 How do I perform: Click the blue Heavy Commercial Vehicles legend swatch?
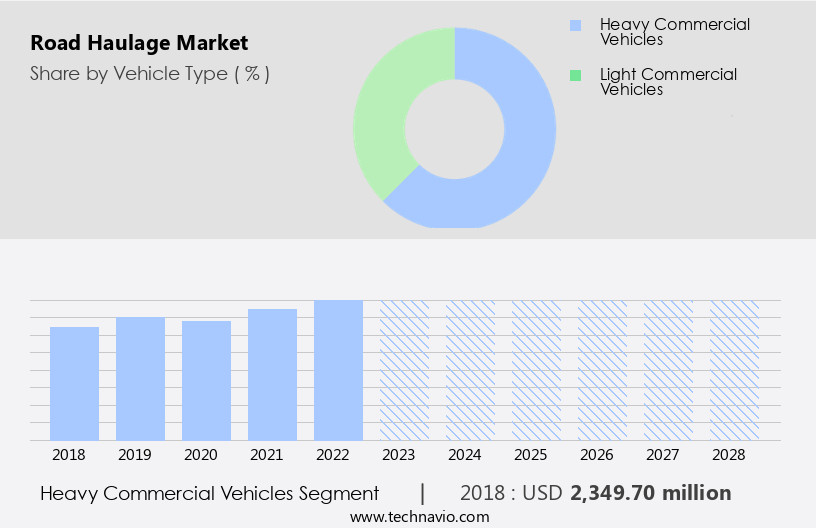pyautogui.click(x=574, y=25)
